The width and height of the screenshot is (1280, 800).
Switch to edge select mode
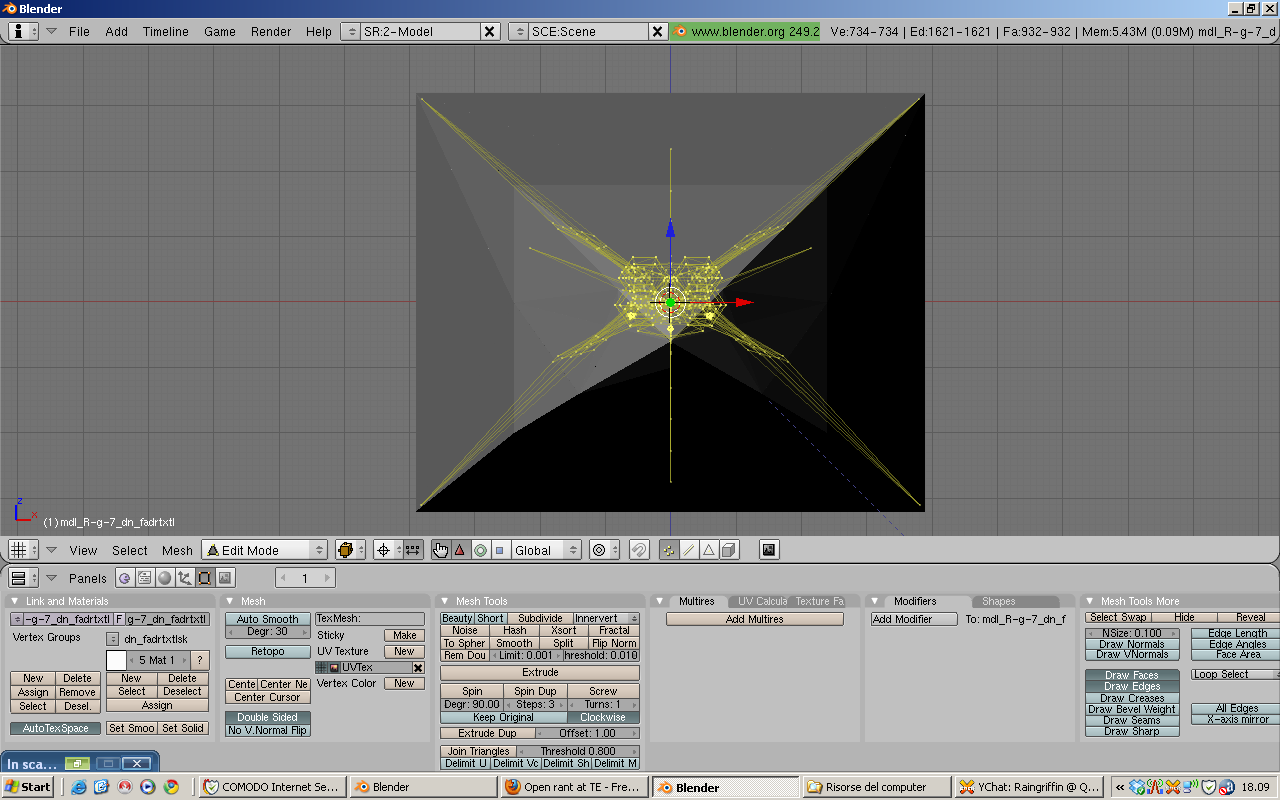coord(689,550)
